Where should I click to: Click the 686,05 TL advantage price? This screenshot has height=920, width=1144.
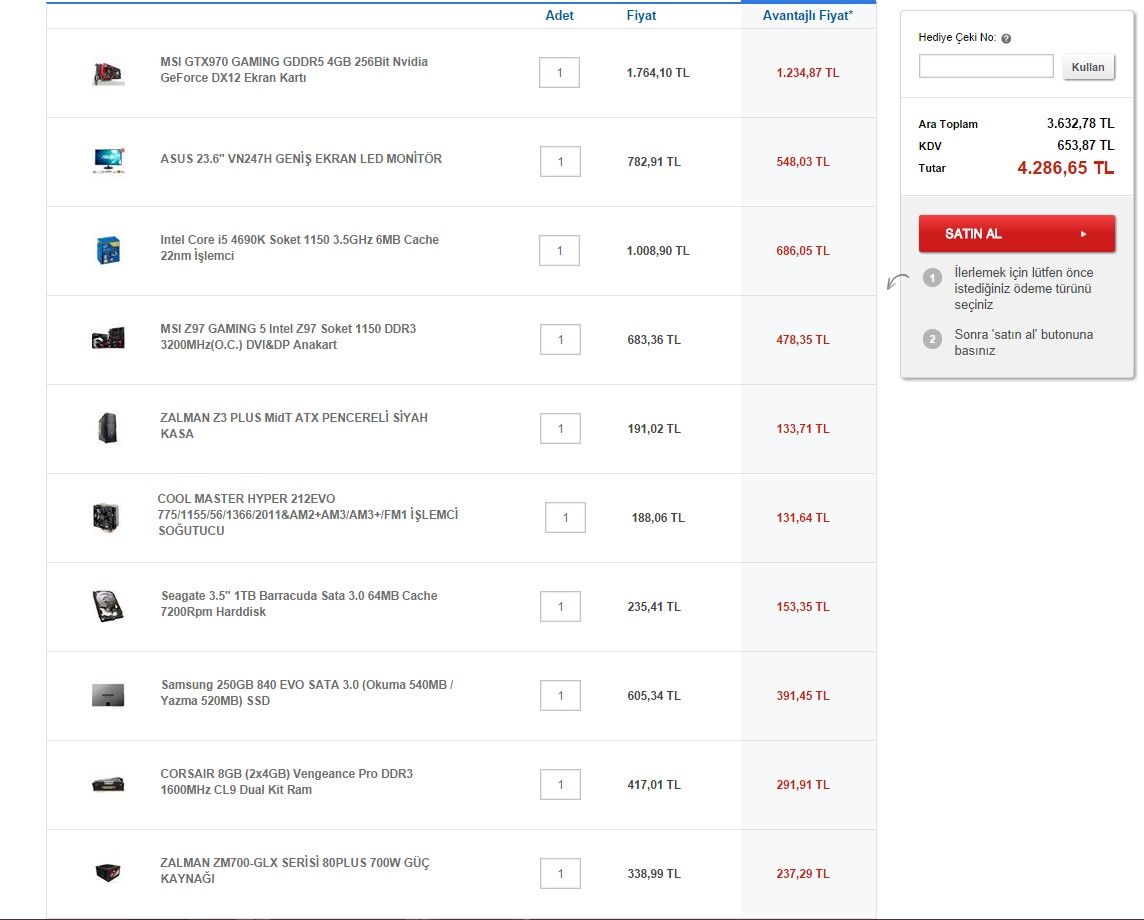[803, 251]
